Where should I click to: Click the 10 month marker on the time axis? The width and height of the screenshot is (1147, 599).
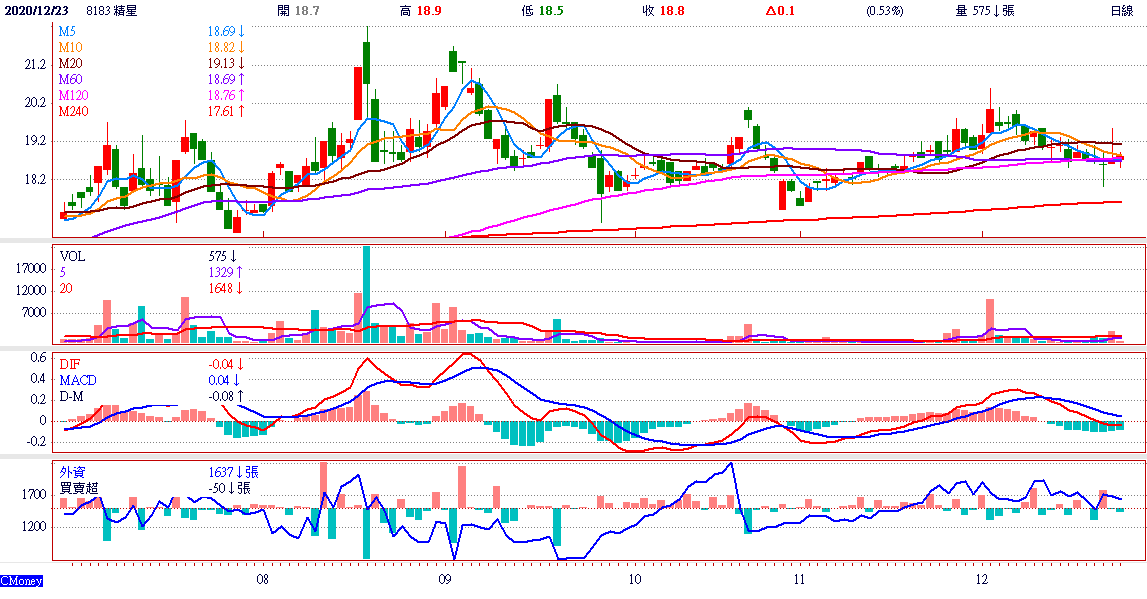pyautogui.click(x=635, y=579)
